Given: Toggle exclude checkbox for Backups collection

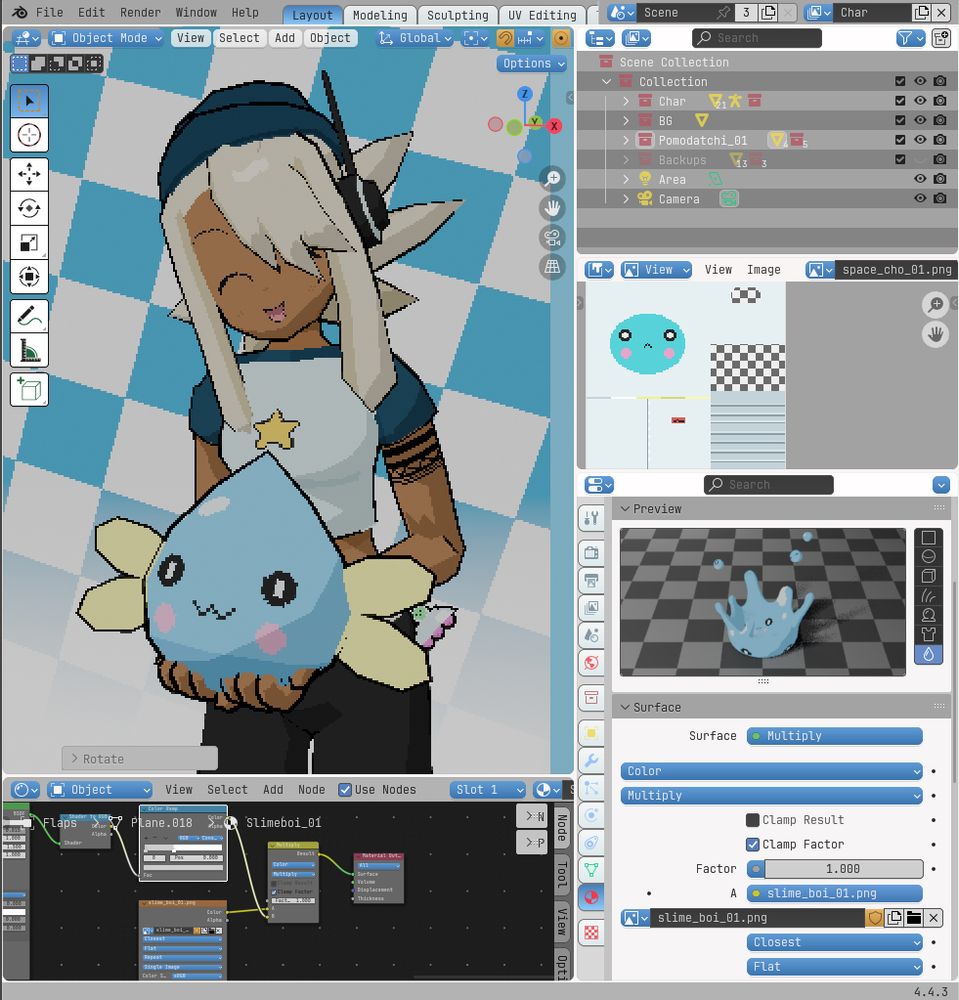Looking at the screenshot, I should pyautogui.click(x=900, y=159).
